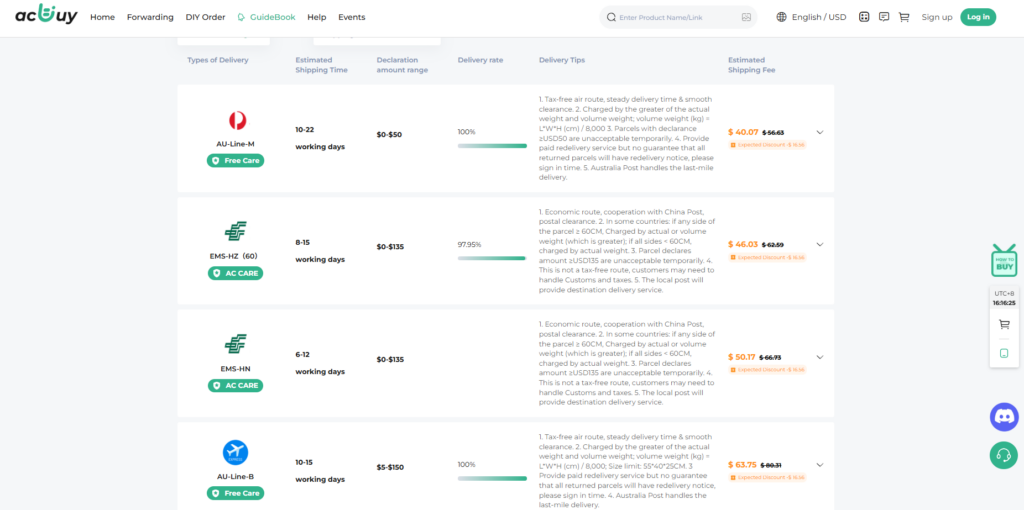Click the acbuy logo

pyautogui.click(x=46, y=16)
